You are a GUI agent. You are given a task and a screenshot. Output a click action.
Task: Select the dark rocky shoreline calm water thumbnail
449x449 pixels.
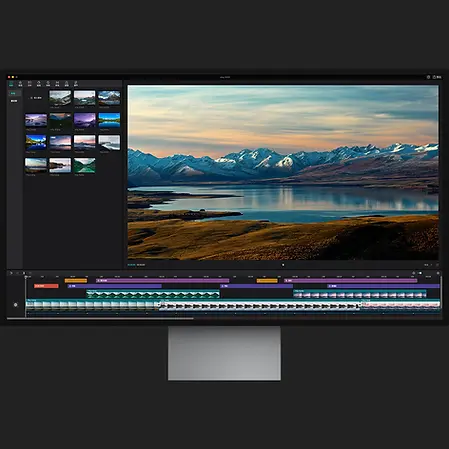click(x=60, y=165)
